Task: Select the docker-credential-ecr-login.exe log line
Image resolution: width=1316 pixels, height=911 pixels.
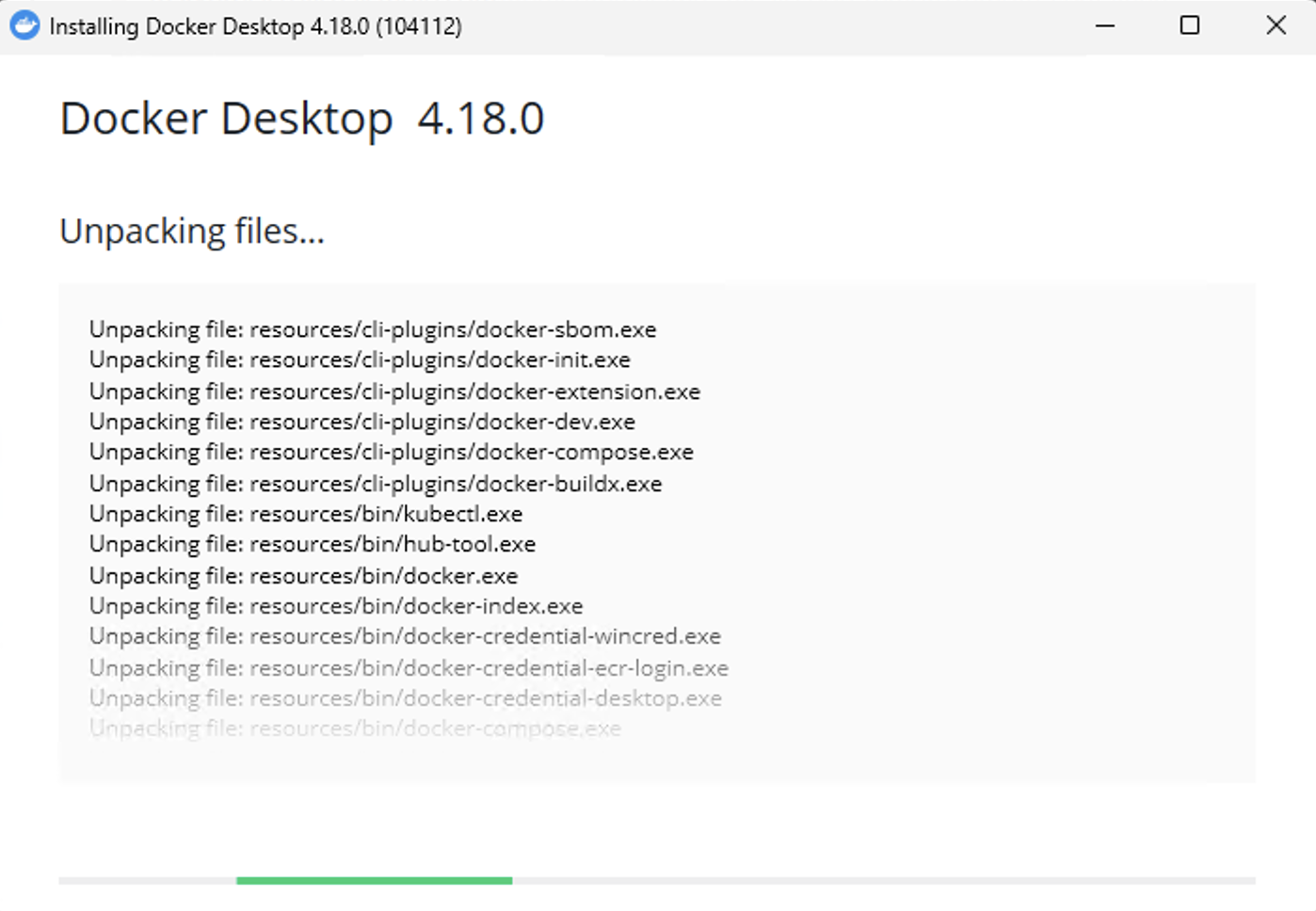Action: click(409, 667)
